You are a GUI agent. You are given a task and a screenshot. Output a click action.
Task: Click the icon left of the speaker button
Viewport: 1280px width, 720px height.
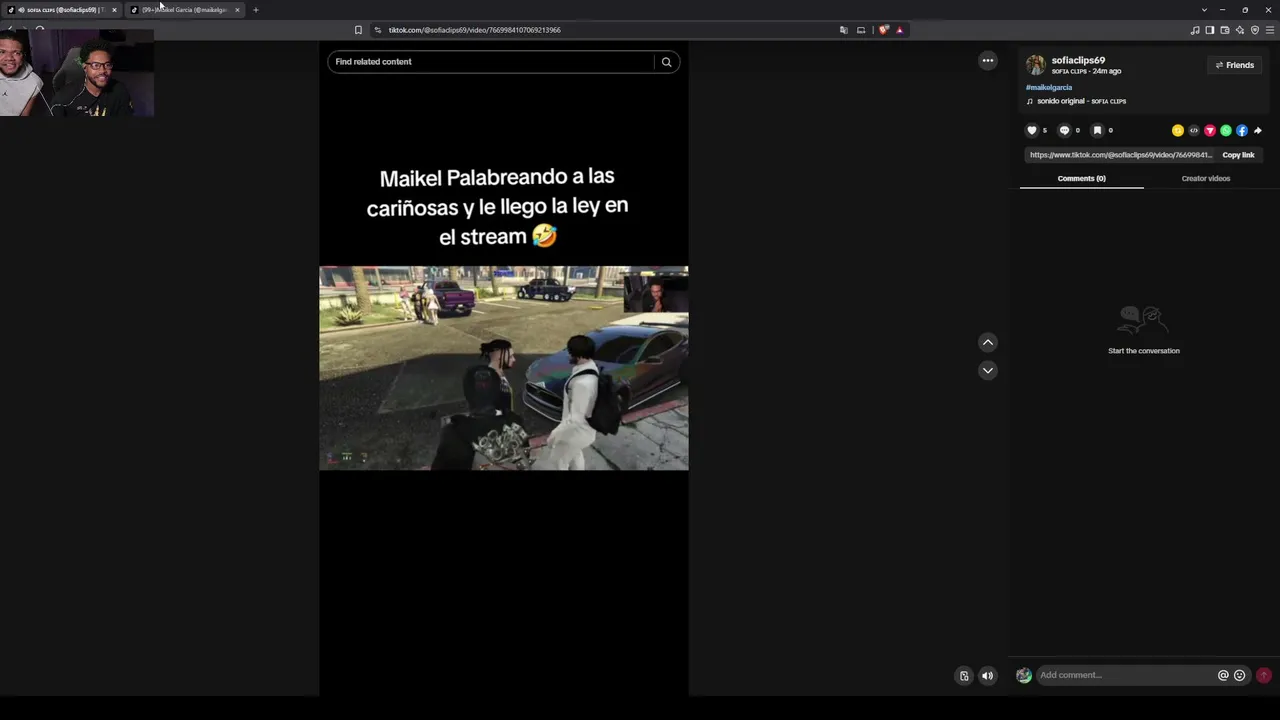coord(964,676)
